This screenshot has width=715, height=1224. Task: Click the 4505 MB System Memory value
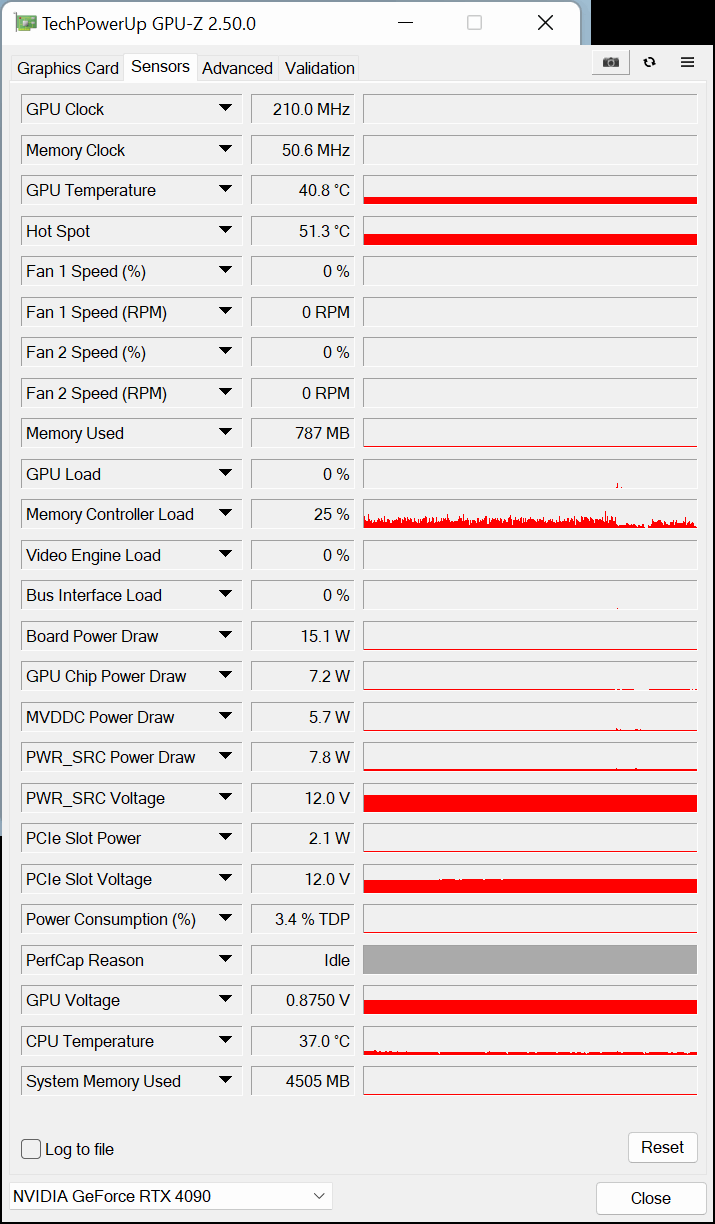303,1081
